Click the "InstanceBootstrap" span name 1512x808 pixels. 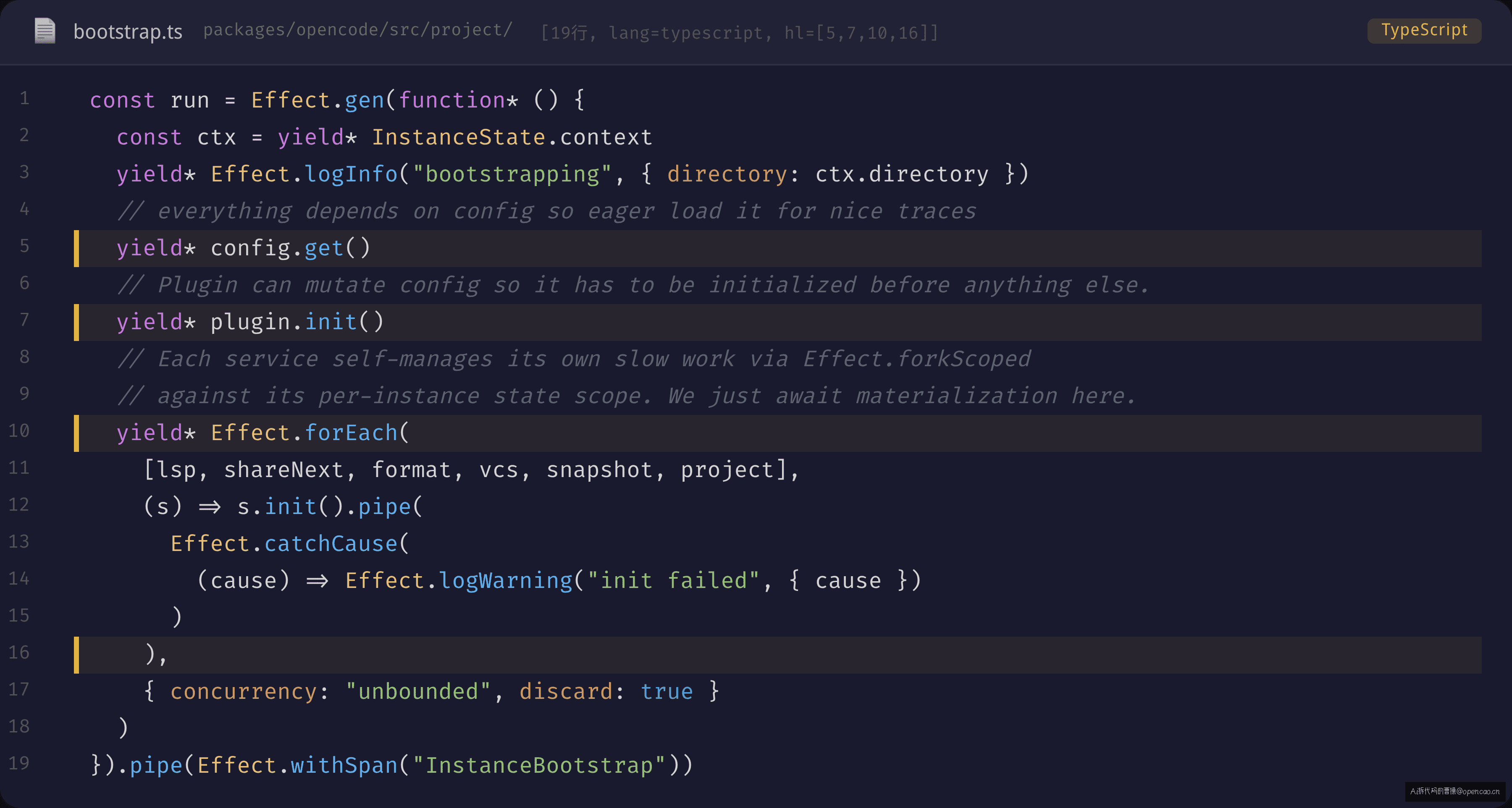click(x=539, y=765)
